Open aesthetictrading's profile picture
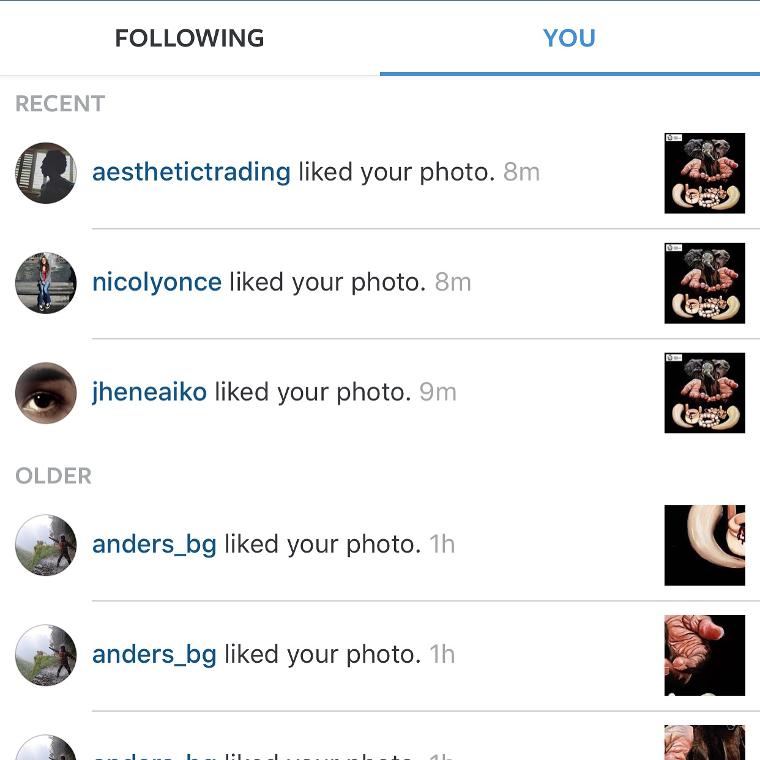 pyautogui.click(x=46, y=173)
